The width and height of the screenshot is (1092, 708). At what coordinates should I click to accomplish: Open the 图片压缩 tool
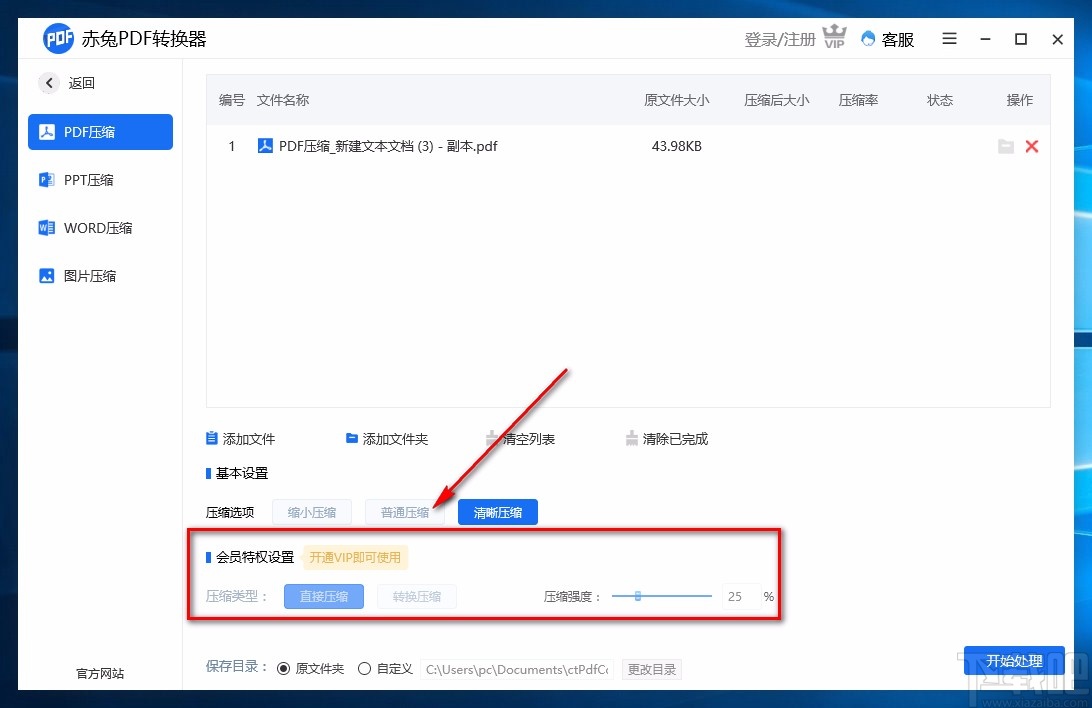click(x=100, y=275)
